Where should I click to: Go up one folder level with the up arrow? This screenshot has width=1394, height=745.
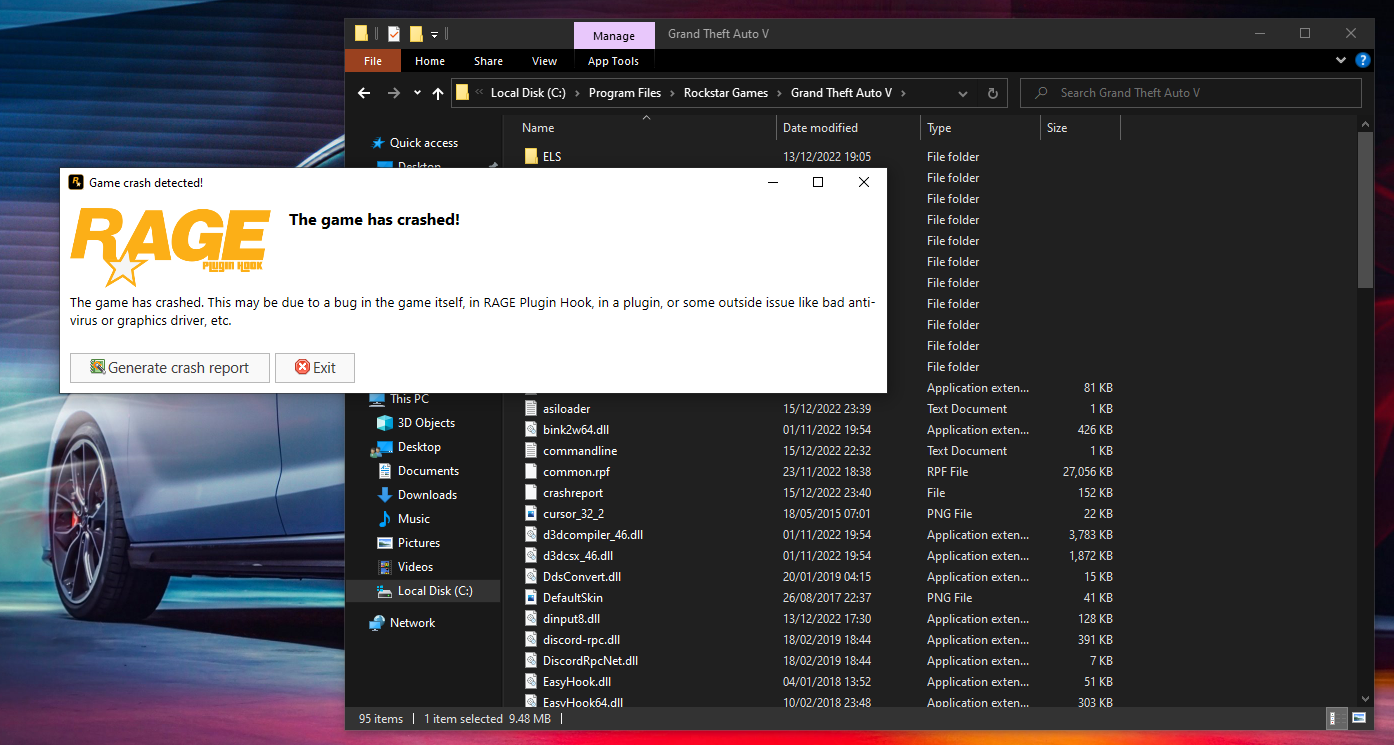438,93
